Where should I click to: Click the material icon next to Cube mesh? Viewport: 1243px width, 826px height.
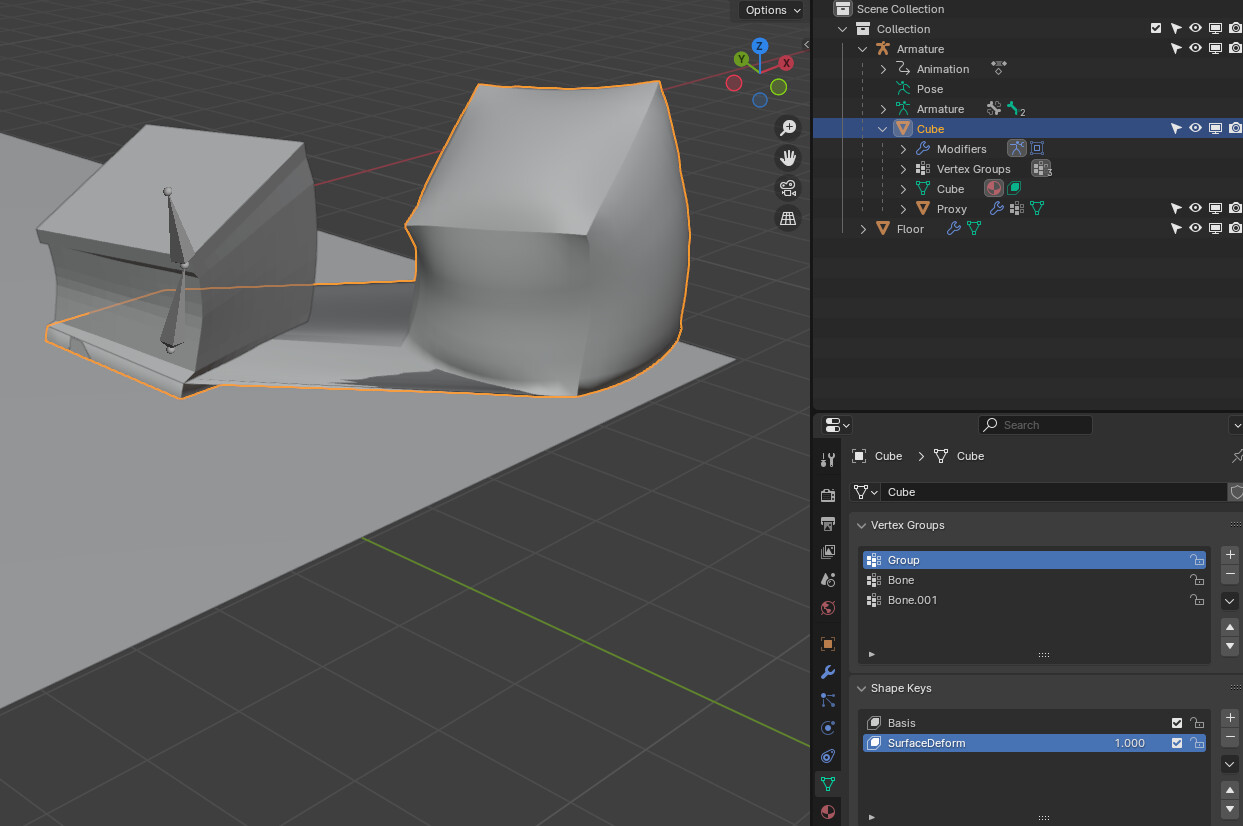tap(993, 188)
